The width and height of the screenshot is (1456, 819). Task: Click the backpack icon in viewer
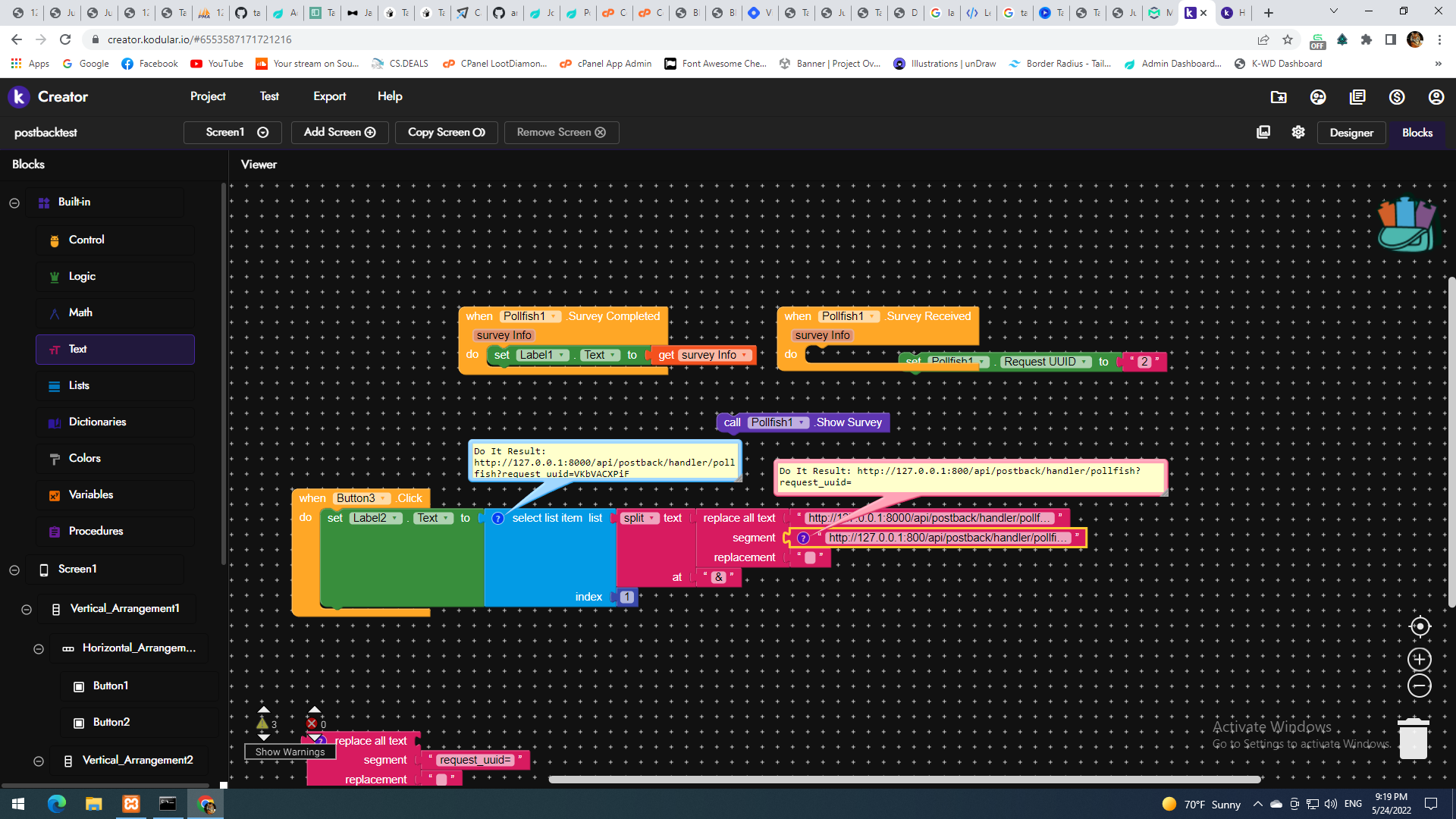(1406, 224)
